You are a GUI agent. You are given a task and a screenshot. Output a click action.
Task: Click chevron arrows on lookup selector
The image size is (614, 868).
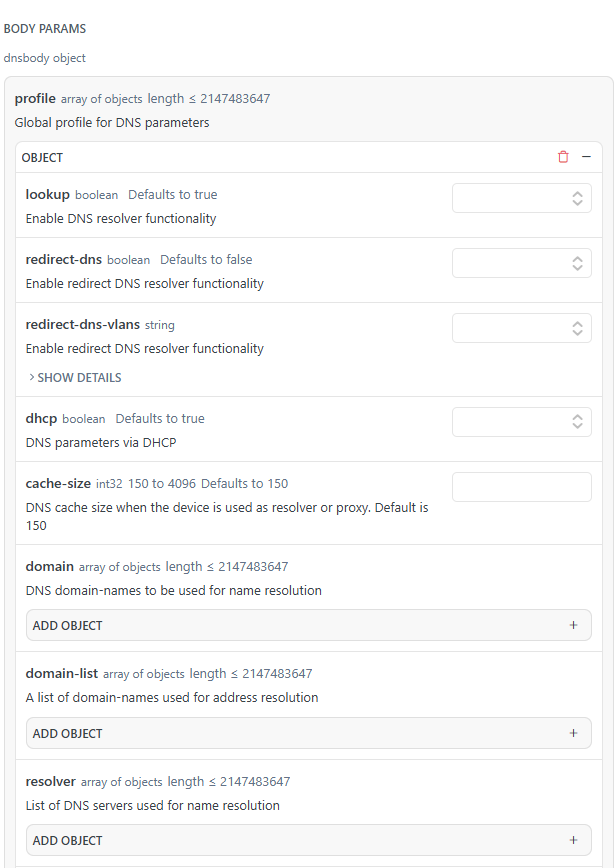point(577,198)
